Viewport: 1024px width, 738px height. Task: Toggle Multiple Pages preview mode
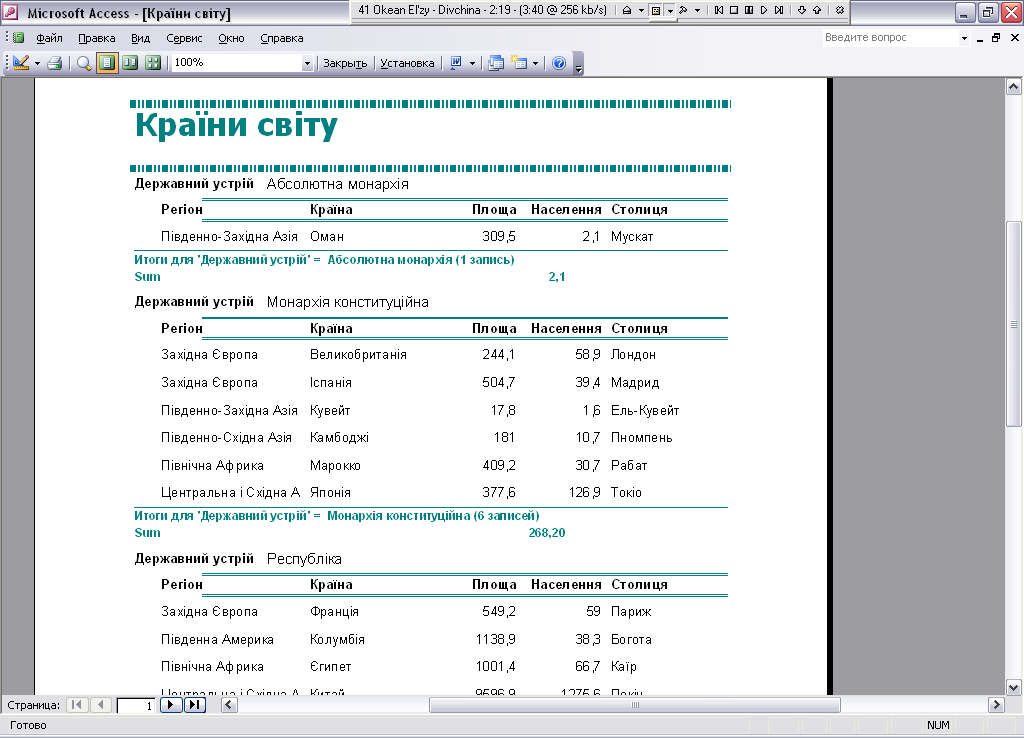(x=153, y=63)
